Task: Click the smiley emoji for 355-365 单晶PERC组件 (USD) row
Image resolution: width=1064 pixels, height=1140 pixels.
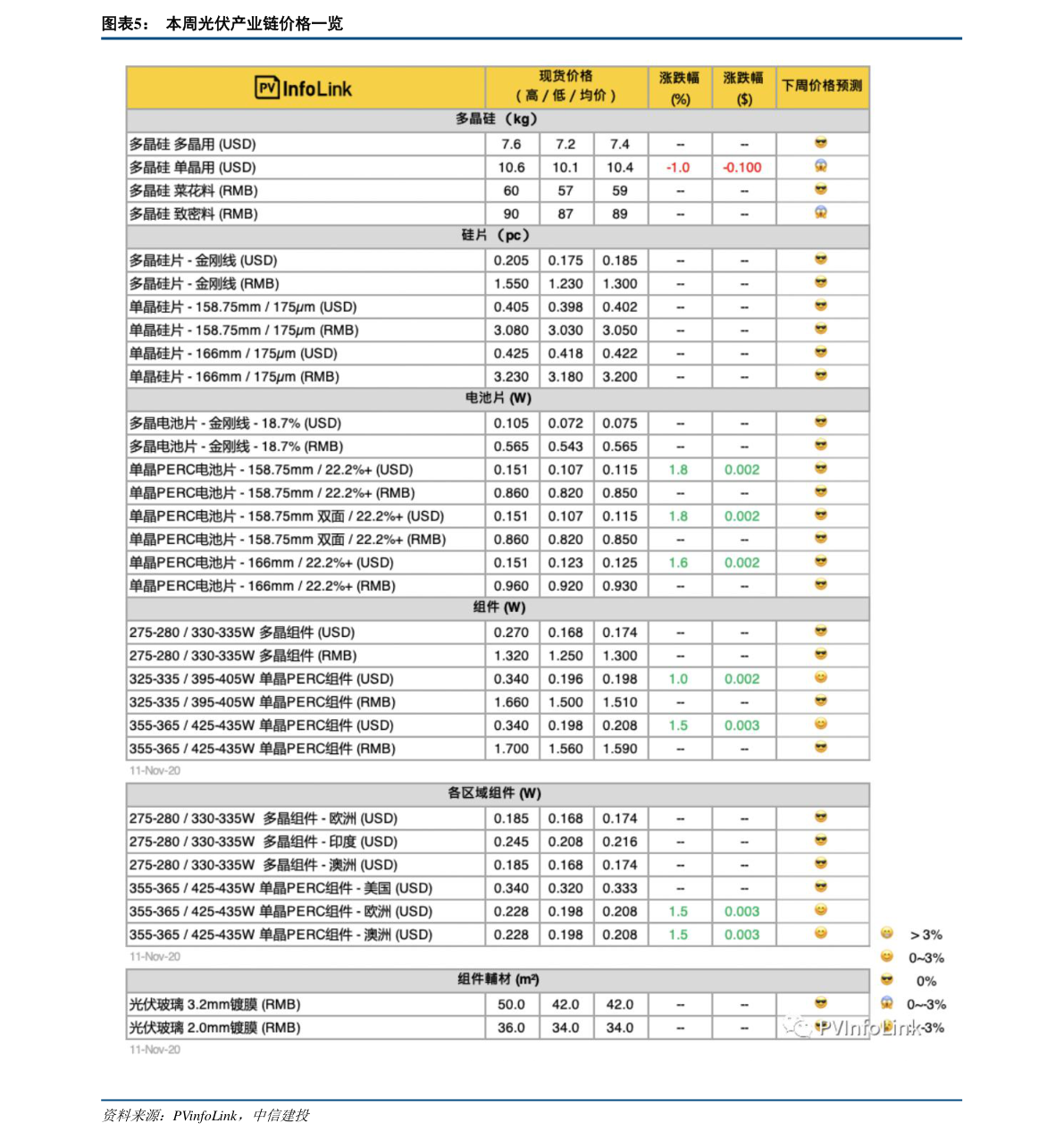Action: pos(821,725)
